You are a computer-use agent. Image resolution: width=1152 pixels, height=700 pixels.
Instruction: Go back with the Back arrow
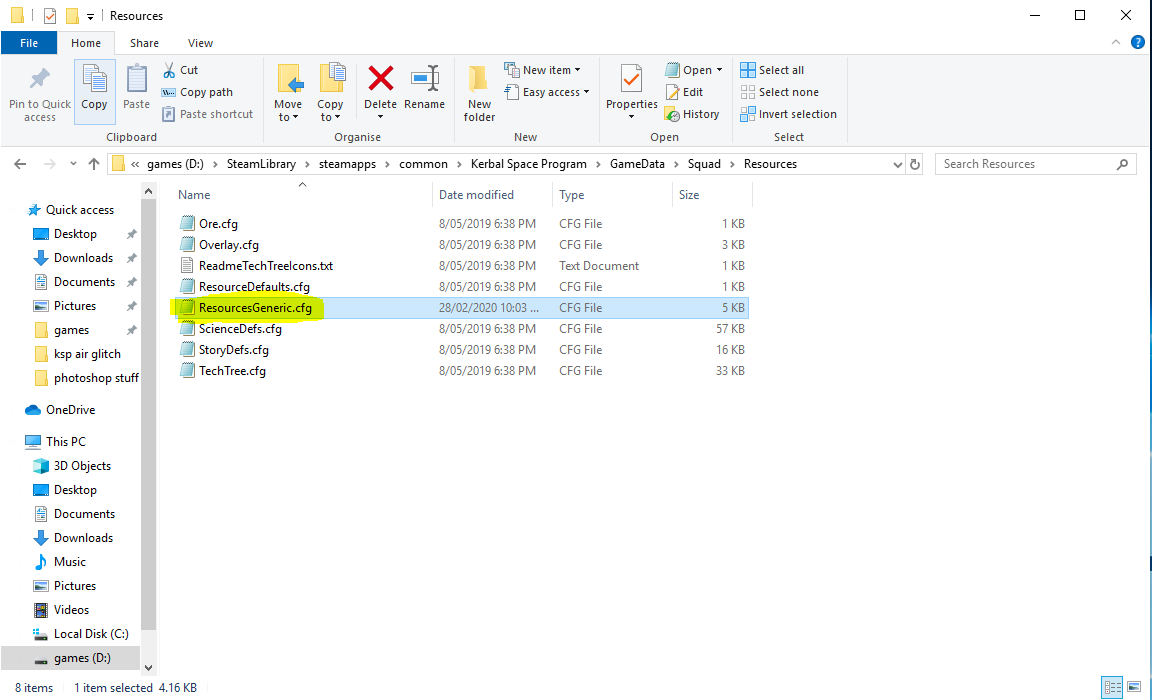click(x=21, y=164)
